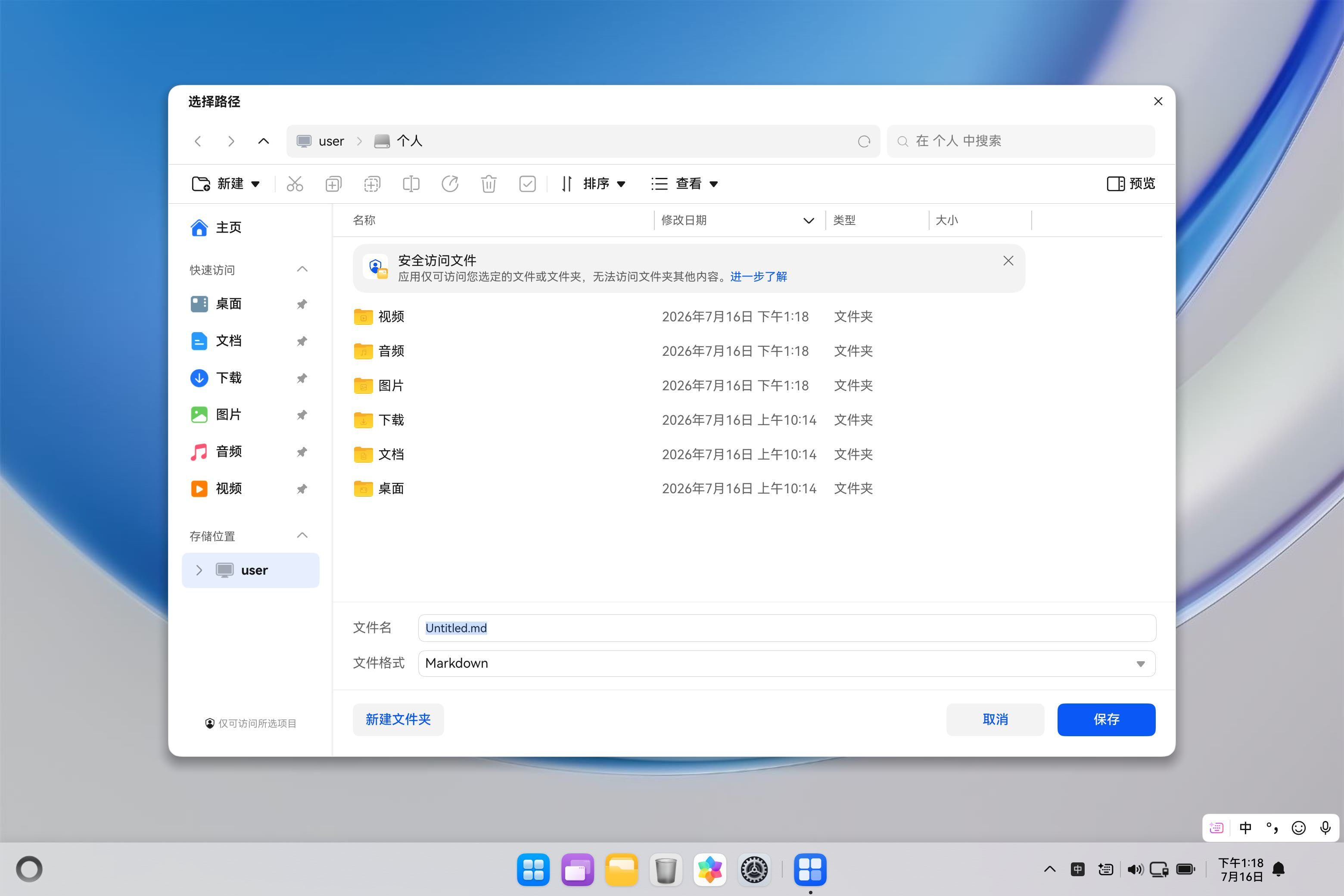Click the Cut scissors icon in toolbar
The height and width of the screenshot is (896, 1344).
(295, 184)
